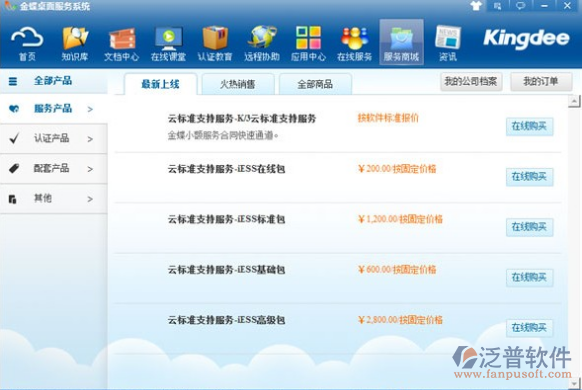Open the 应用中心 app center icon
Screen dimensions: 582x390
[x=308, y=43]
